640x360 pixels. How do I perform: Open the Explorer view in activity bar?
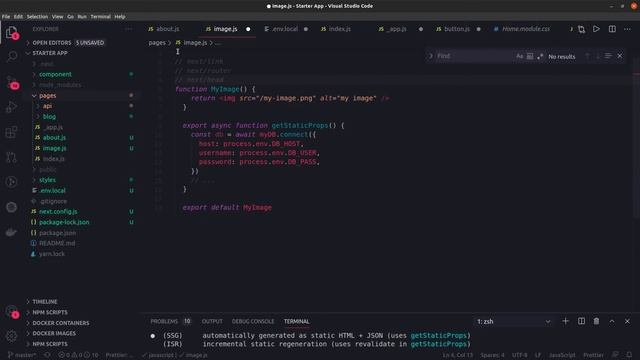coord(11,32)
